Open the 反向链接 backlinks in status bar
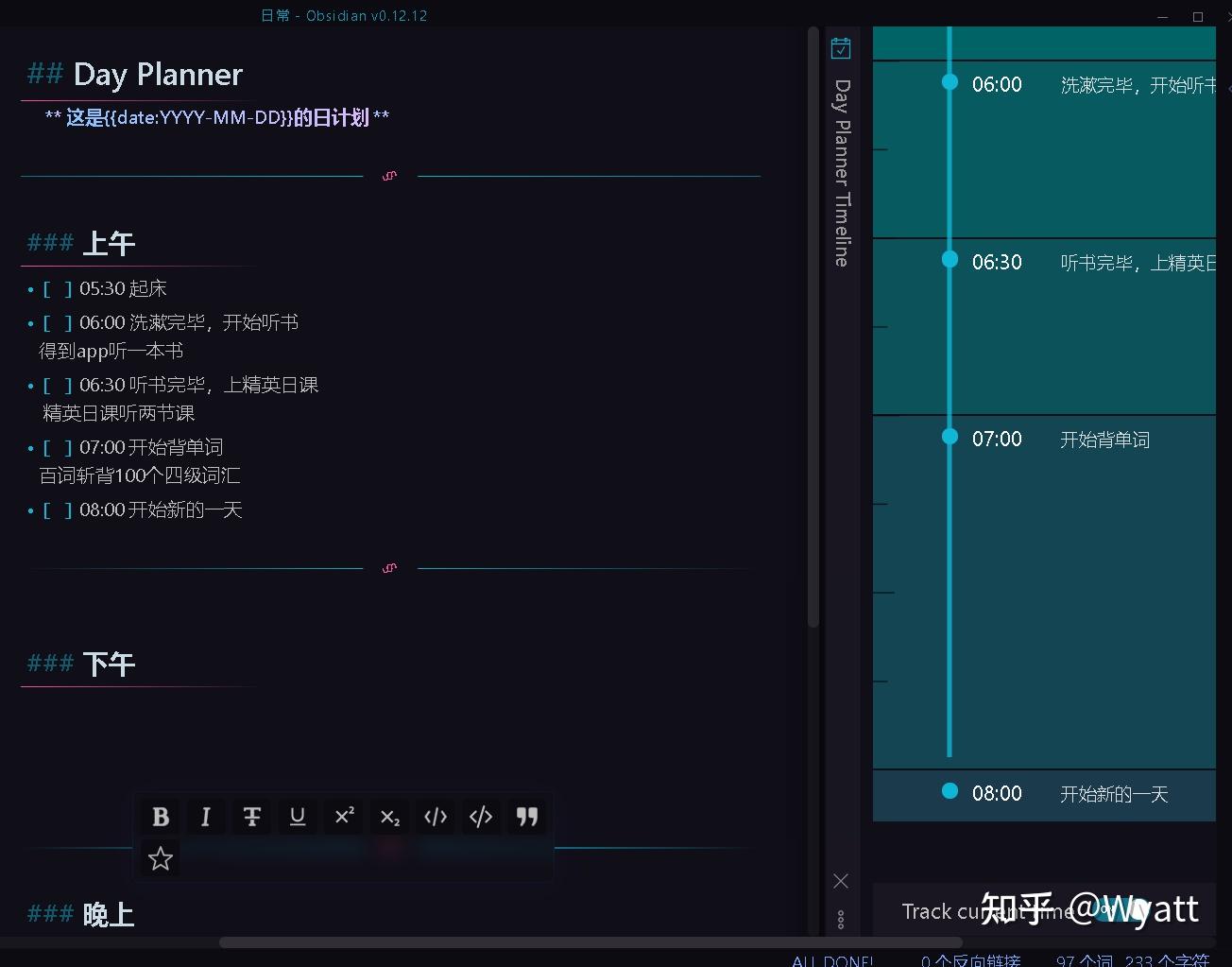 (971, 958)
